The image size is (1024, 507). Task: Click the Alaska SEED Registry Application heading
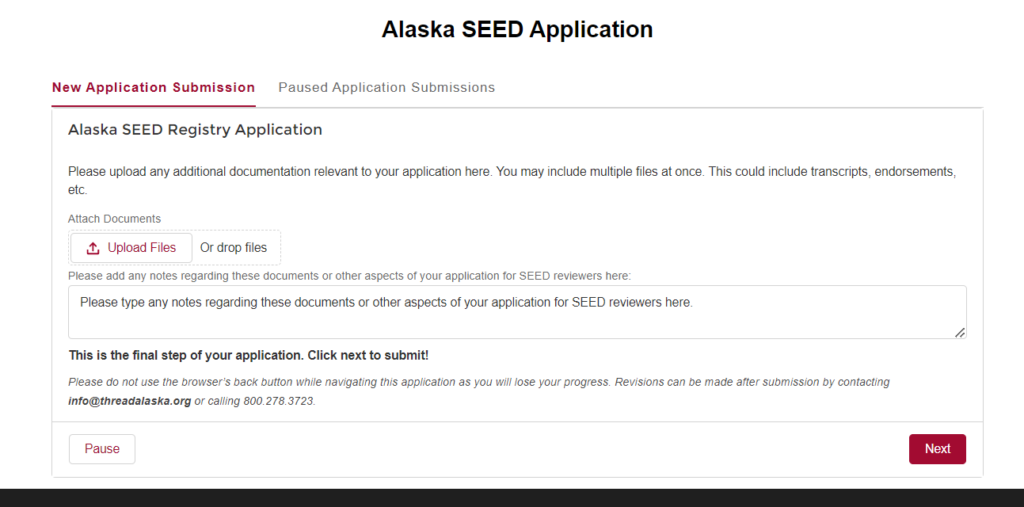click(195, 130)
